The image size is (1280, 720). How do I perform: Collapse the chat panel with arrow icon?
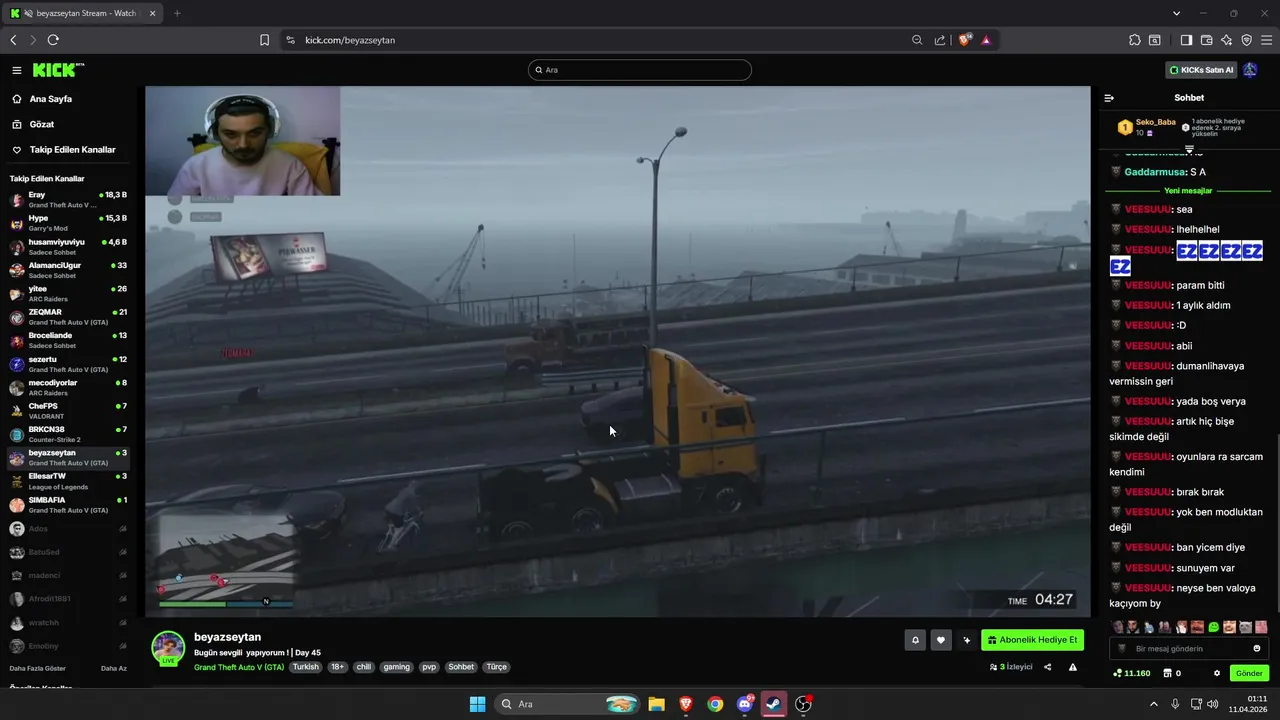[1109, 98]
